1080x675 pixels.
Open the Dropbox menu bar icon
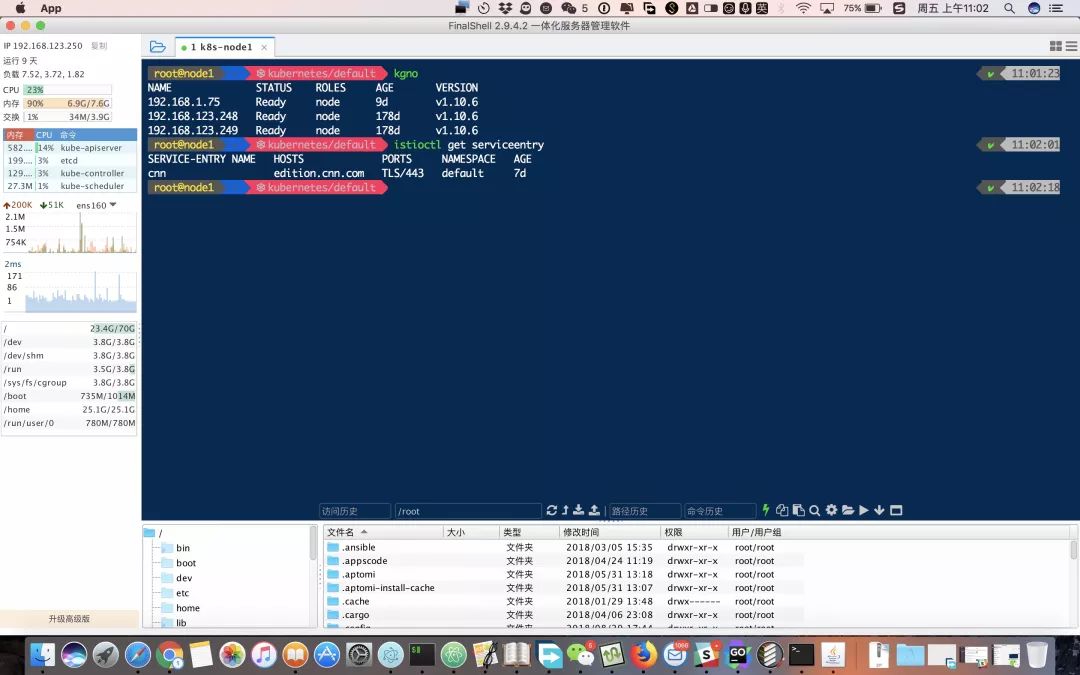point(506,8)
